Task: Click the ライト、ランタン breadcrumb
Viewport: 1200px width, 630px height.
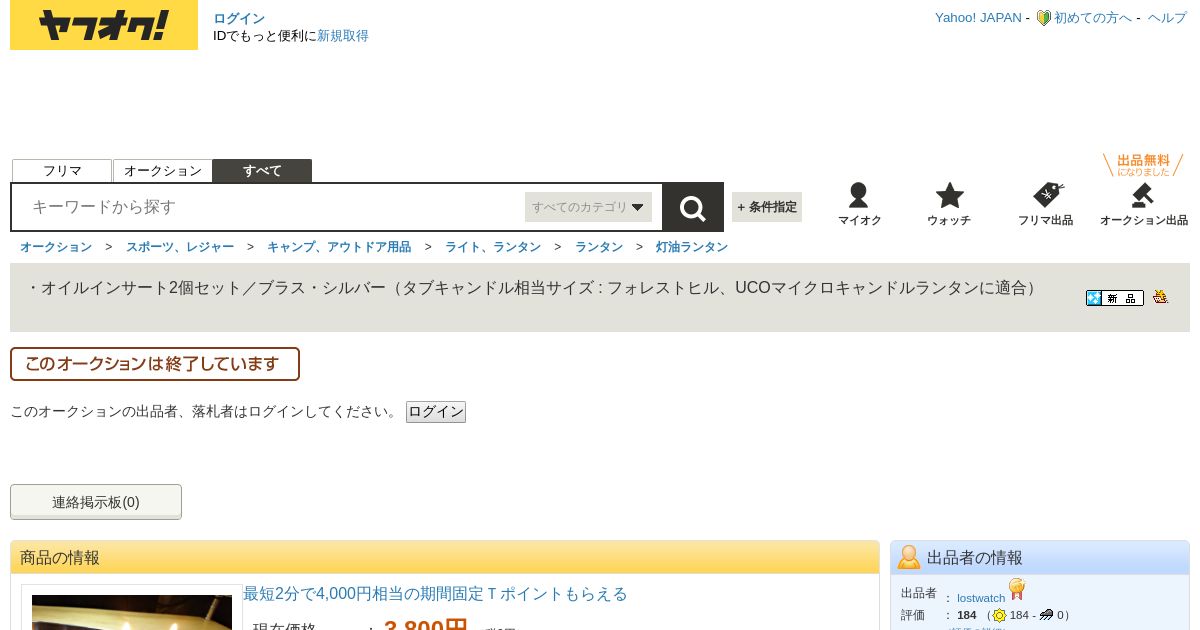Action: (493, 247)
